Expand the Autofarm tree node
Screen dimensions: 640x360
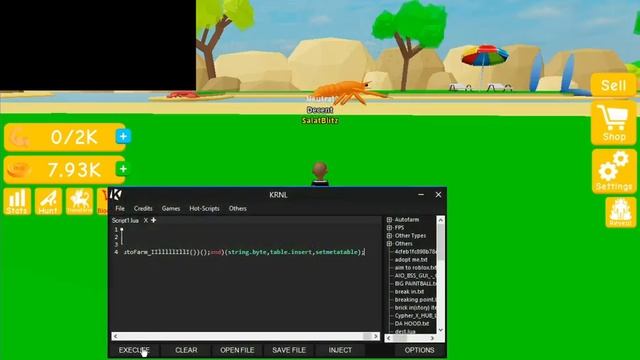389,220
